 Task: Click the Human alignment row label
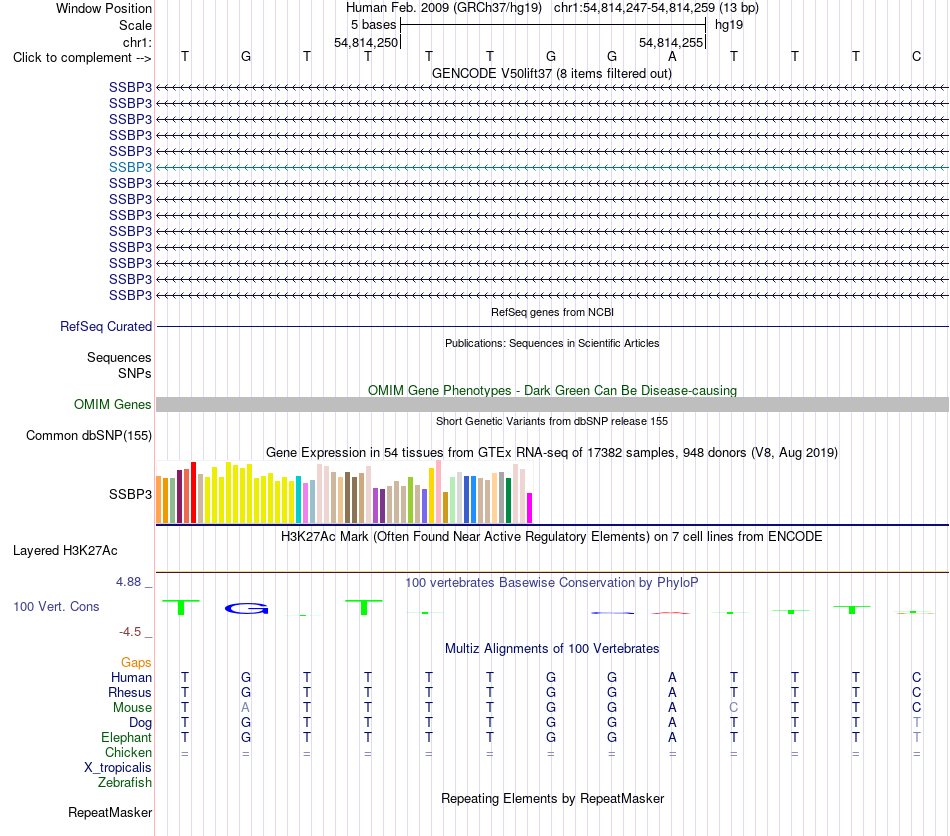pyautogui.click(x=131, y=677)
